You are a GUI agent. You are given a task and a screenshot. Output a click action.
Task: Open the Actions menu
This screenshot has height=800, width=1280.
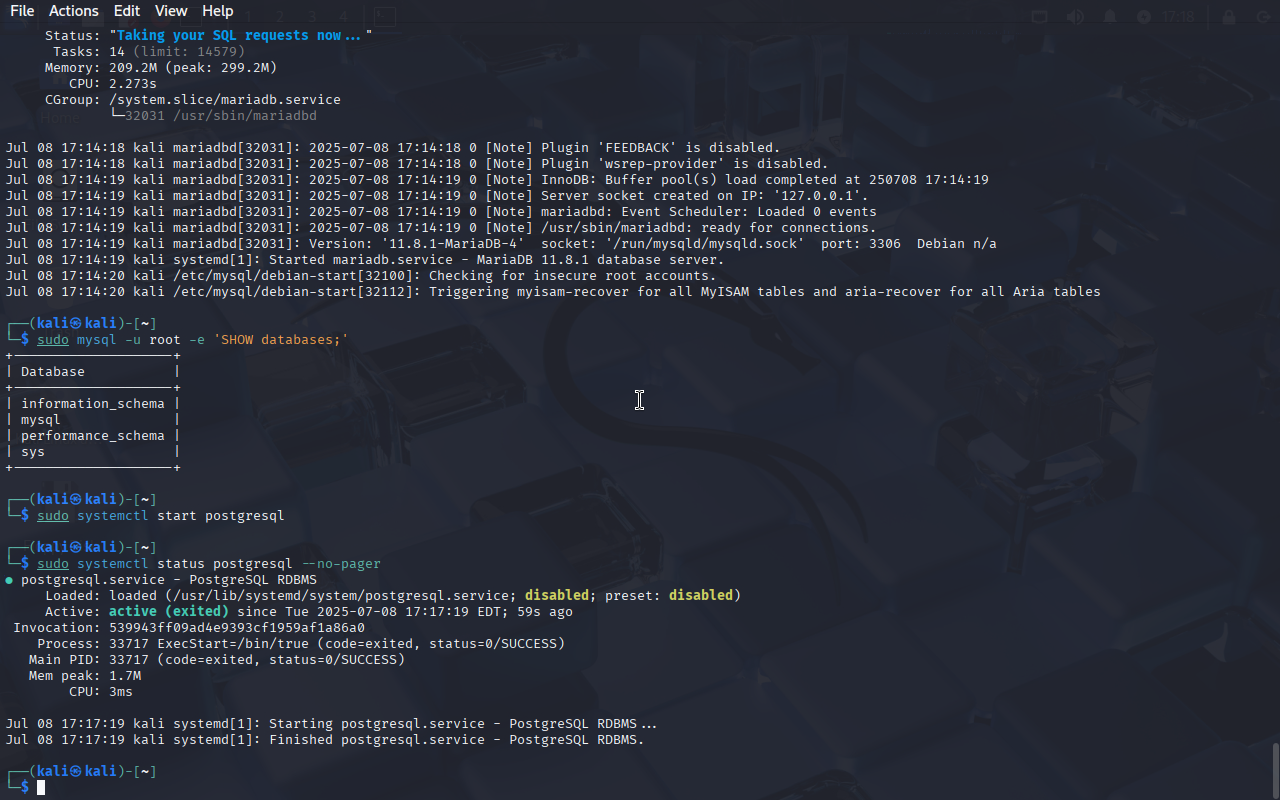tap(74, 11)
